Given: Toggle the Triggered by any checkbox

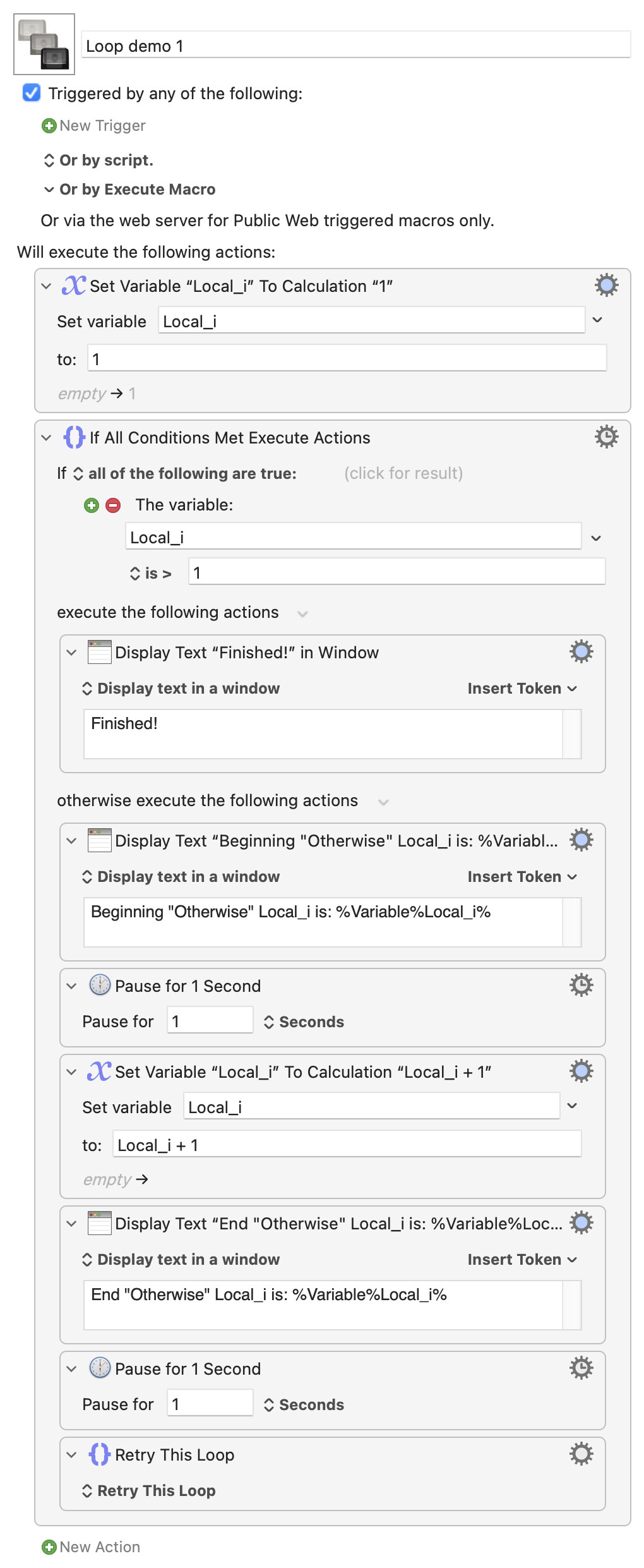Looking at the screenshot, I should coord(32,93).
